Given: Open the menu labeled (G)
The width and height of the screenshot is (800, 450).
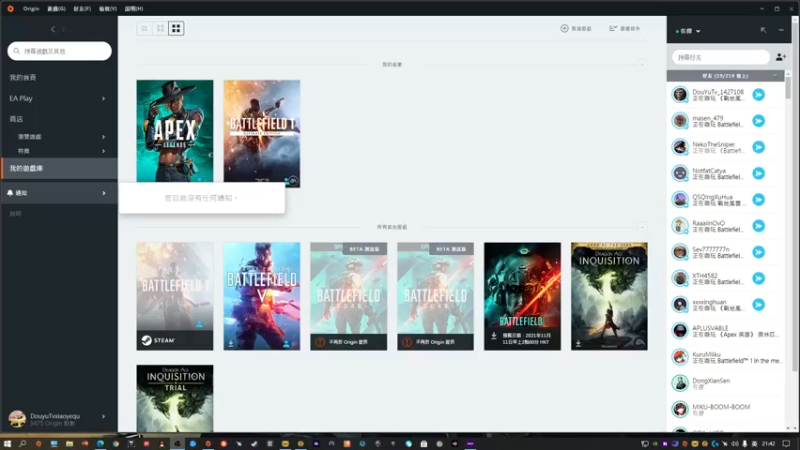Looking at the screenshot, I should tap(56, 9).
